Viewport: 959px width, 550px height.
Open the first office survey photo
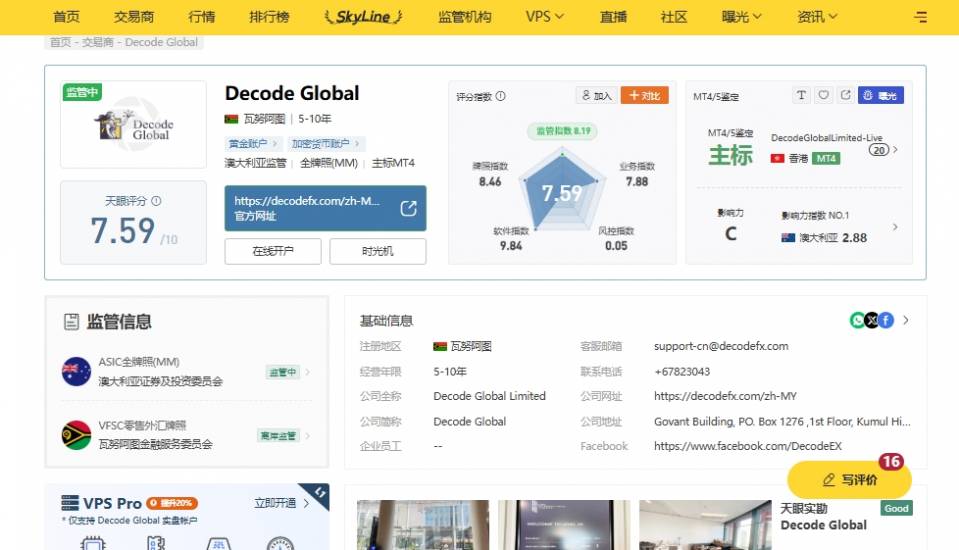coord(423,525)
